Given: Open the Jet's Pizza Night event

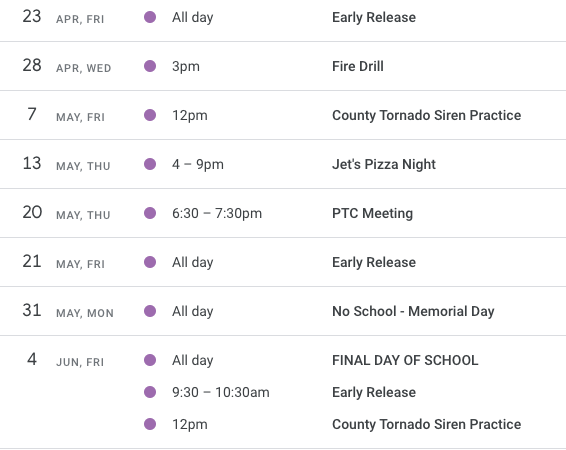Looking at the screenshot, I should click(x=384, y=164).
